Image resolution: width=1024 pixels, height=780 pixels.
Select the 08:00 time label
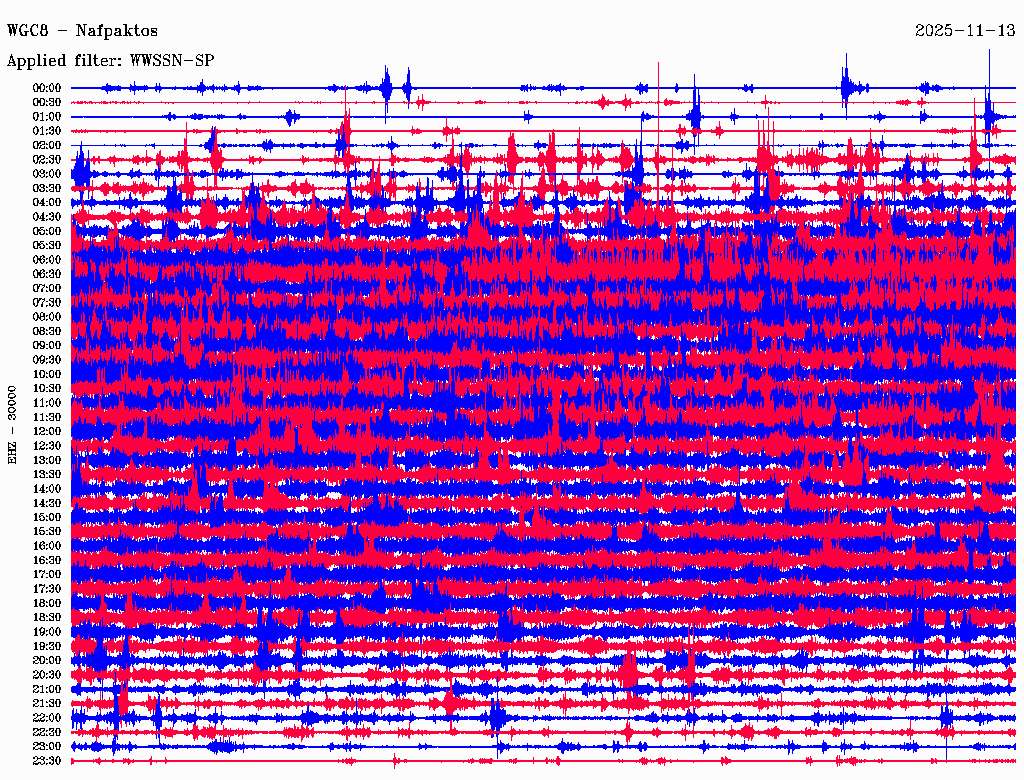tap(47, 317)
